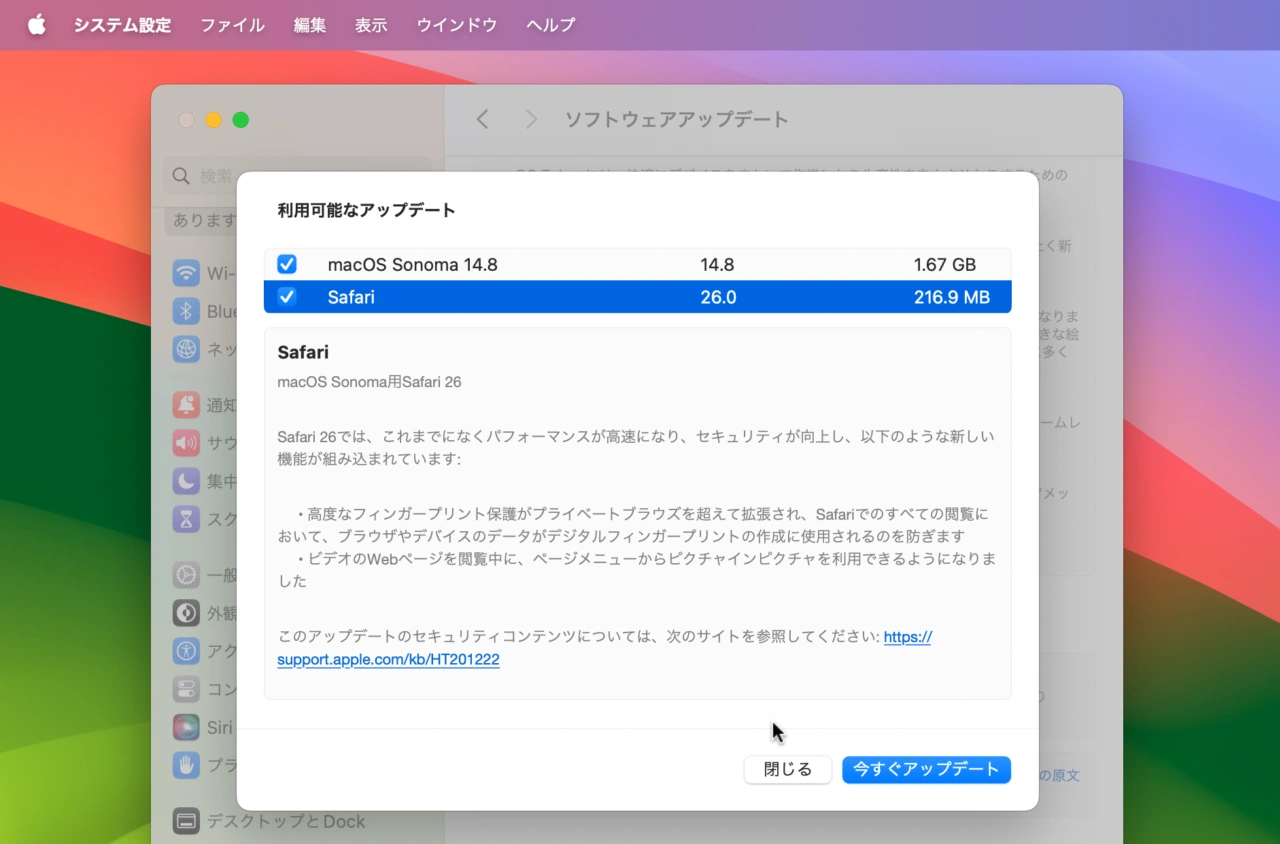Open Wi-Fi settings in the sidebar
Screen dimensions: 1280x844
pos(186,272)
